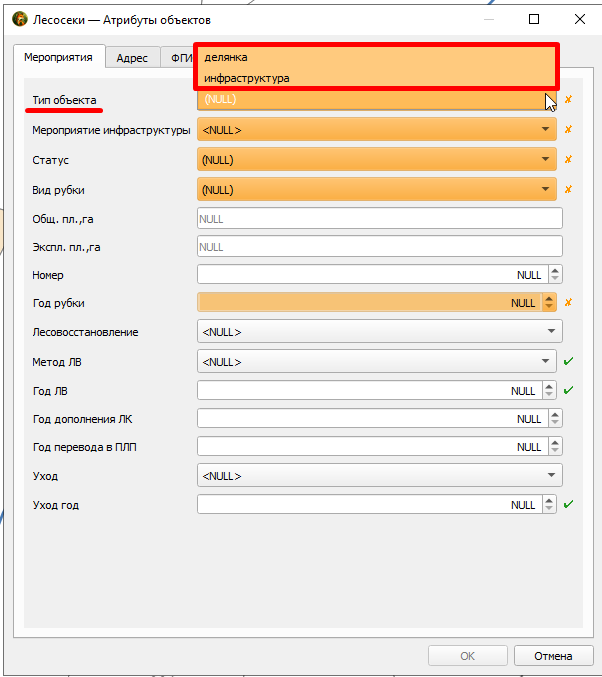The width and height of the screenshot is (602, 677).
Task: Click the orange constraint icon beside Вид рубки
Action: pos(568,189)
